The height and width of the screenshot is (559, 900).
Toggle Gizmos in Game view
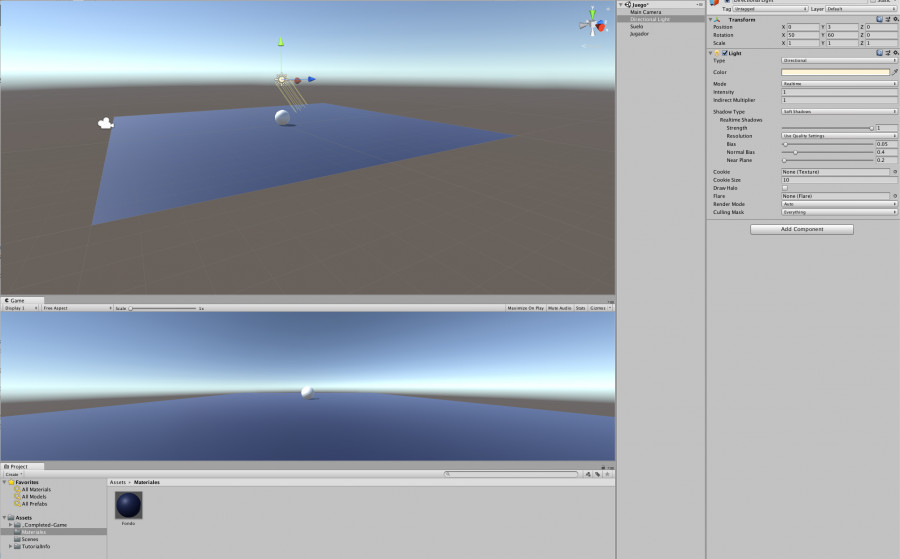600,308
